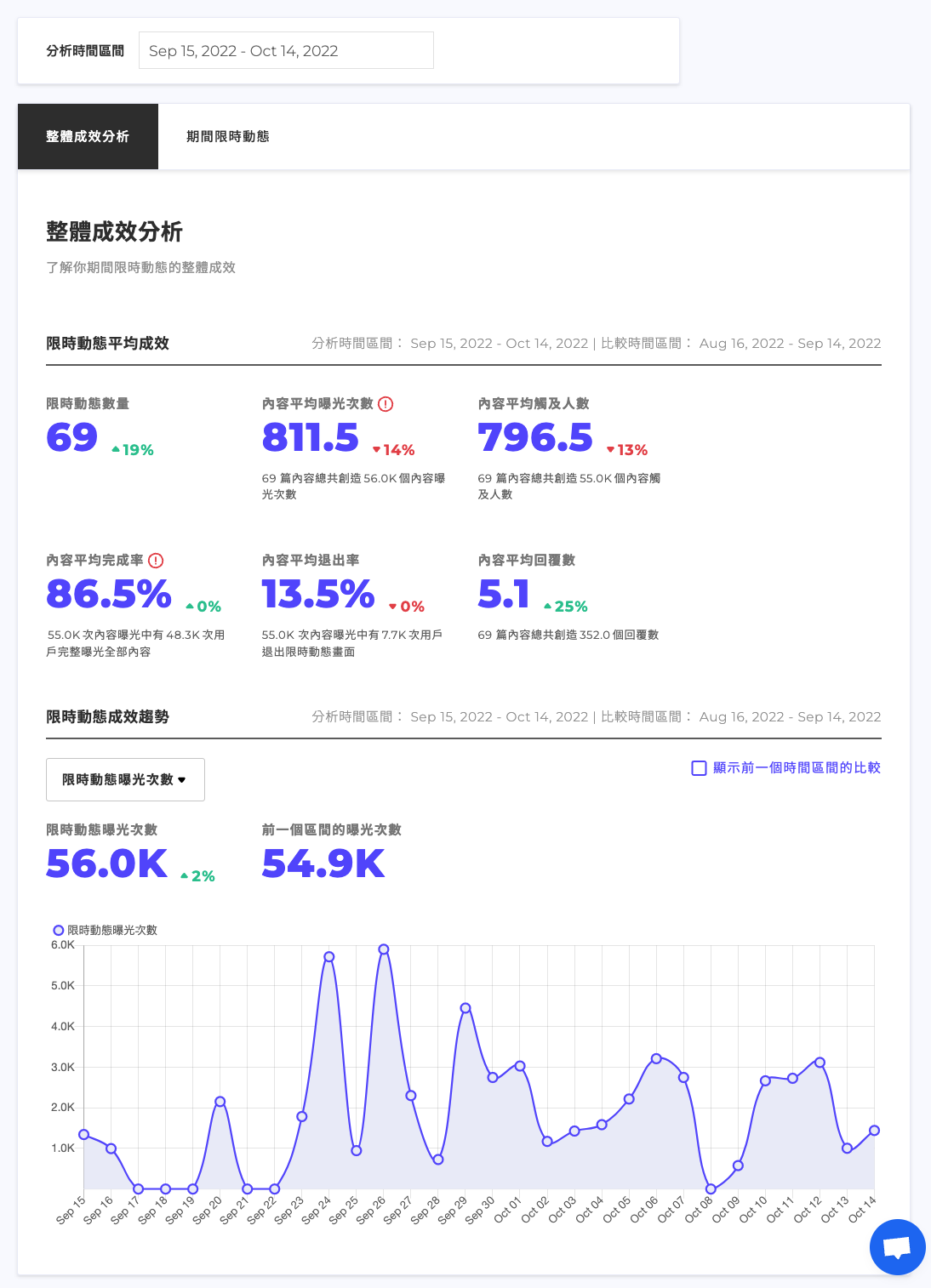
Task: Select the Sep 26 peak data point
Action: coord(384,949)
